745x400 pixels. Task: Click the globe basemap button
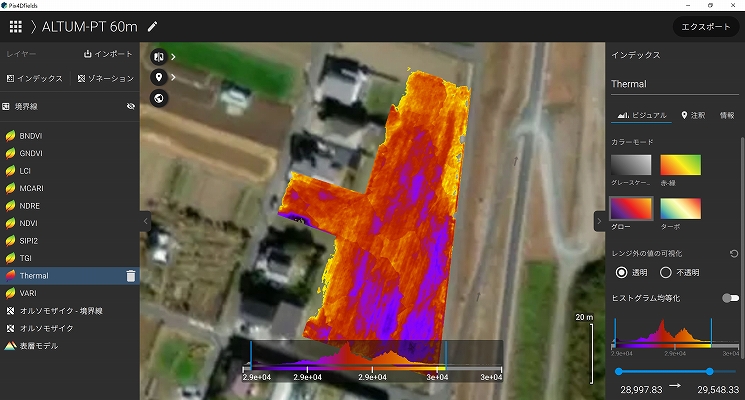tap(159, 98)
